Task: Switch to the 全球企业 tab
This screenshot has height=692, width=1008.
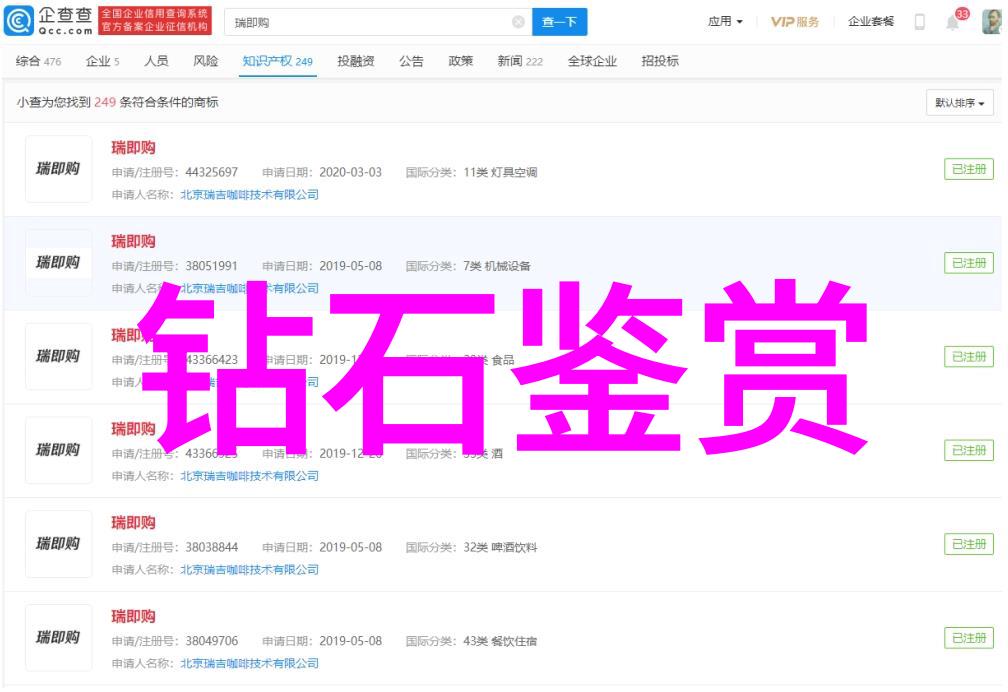Action: coord(592,61)
